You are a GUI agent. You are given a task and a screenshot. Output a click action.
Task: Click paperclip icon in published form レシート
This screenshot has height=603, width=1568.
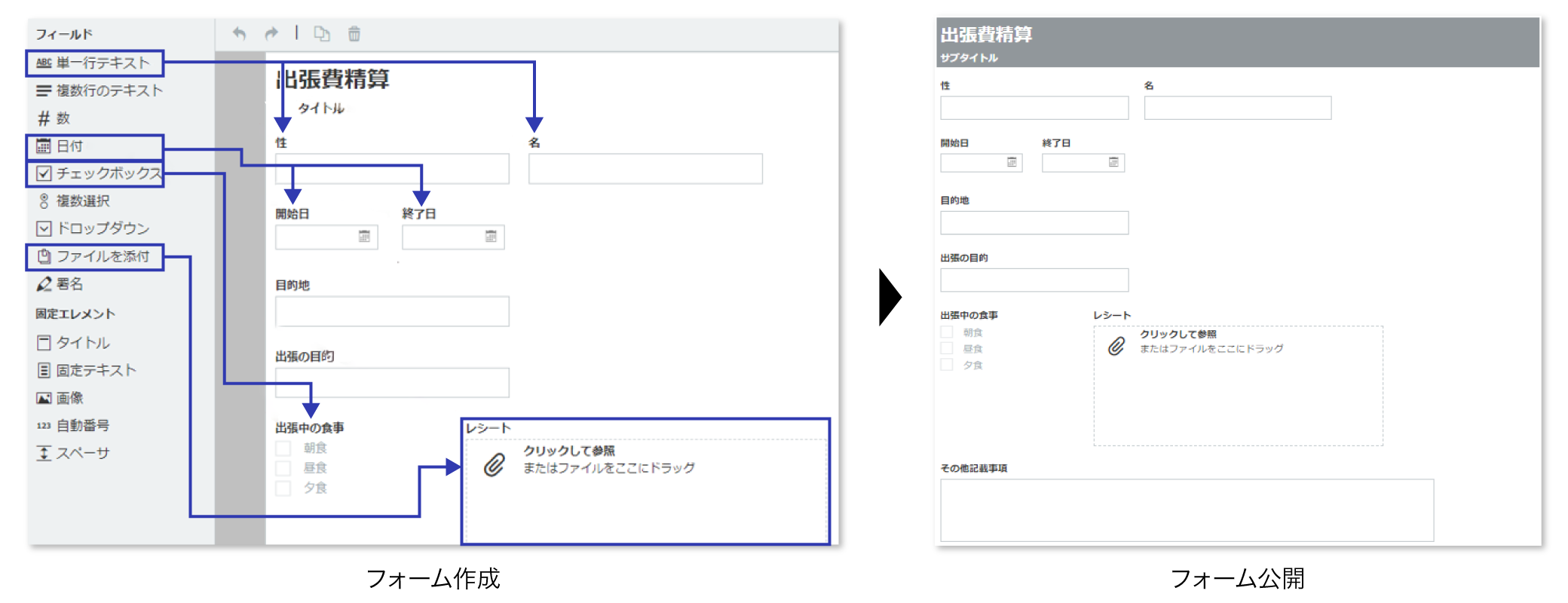click(x=1116, y=346)
